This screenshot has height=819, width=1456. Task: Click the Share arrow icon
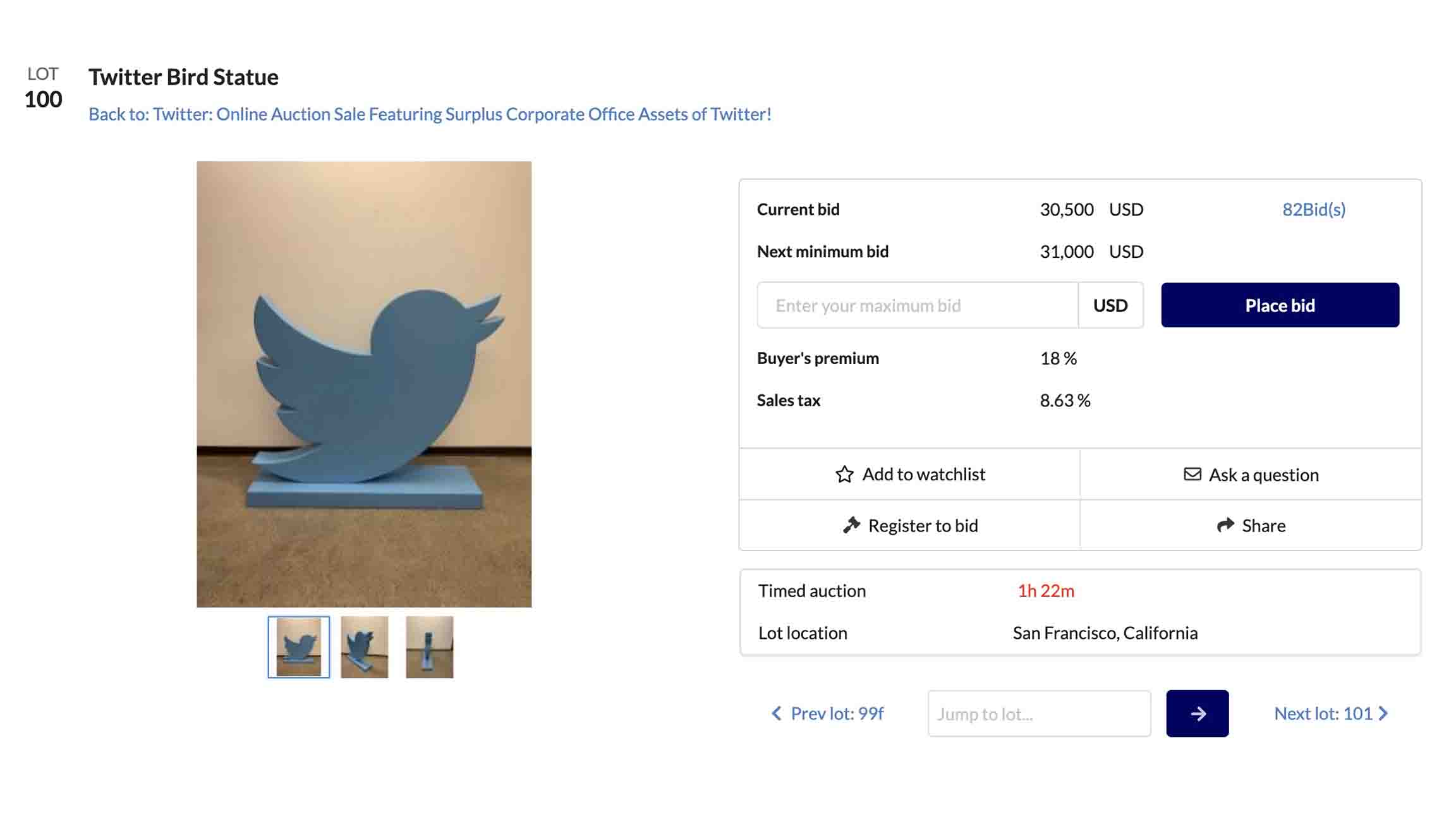pyautogui.click(x=1225, y=525)
